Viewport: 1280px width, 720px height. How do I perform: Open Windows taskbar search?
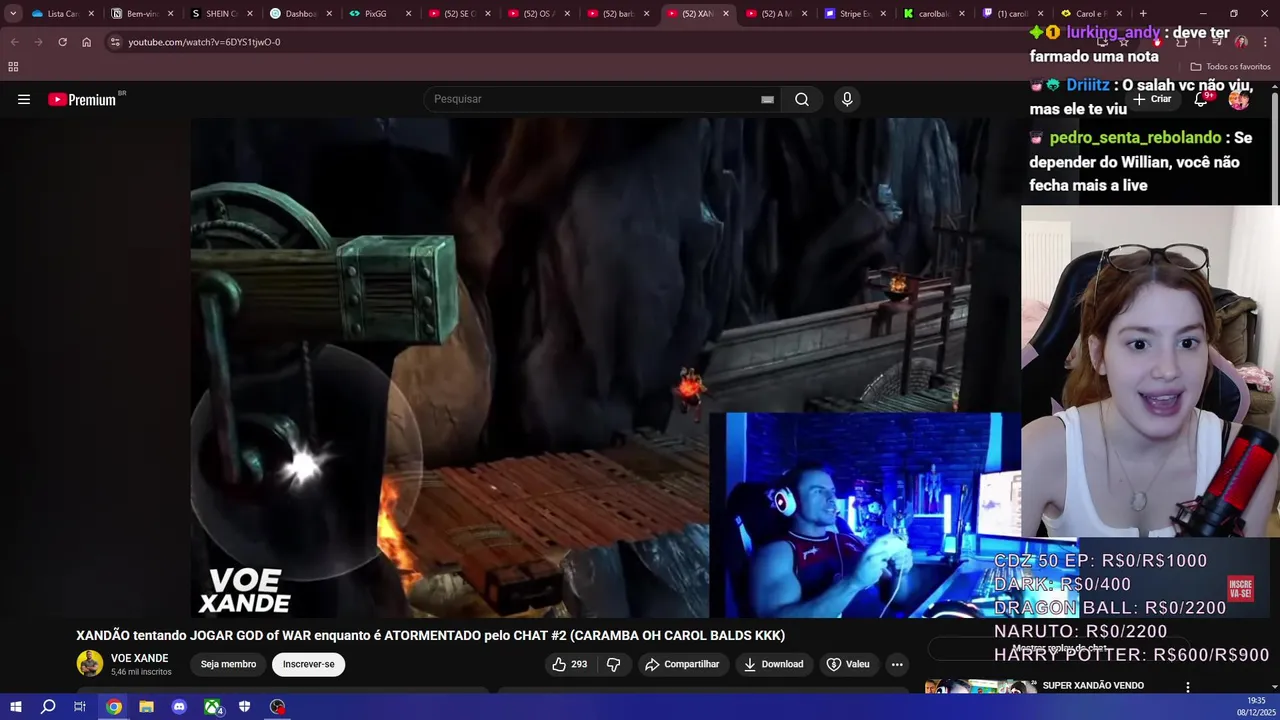coord(48,707)
